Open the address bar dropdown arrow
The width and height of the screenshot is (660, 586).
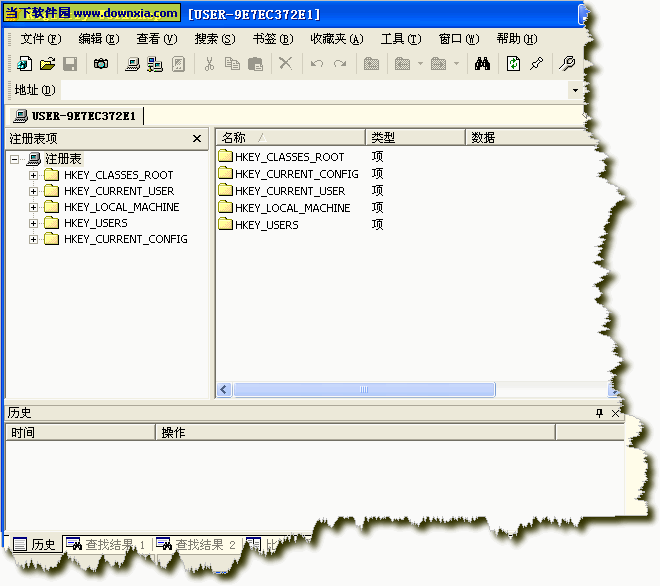(575, 91)
